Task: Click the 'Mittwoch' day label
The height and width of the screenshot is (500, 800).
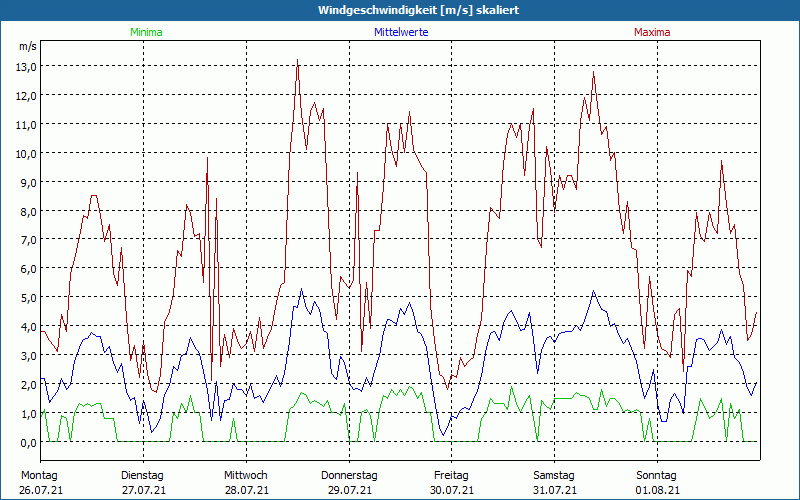Action: tap(245, 476)
